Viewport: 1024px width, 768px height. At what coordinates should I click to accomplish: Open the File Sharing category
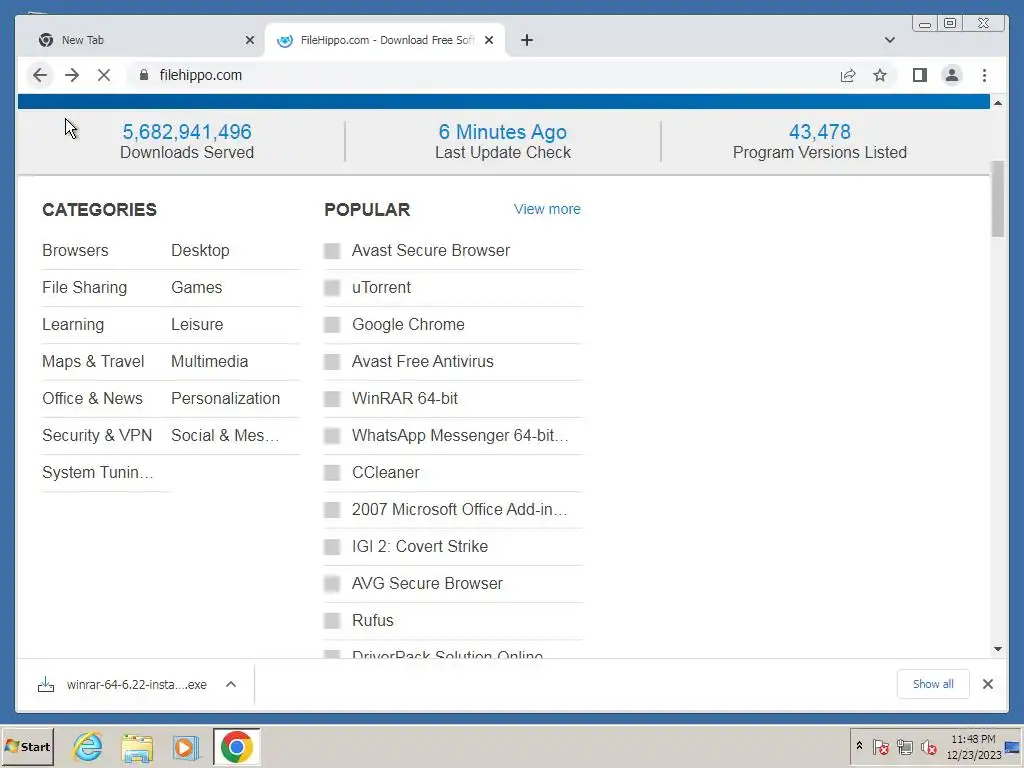(x=84, y=287)
